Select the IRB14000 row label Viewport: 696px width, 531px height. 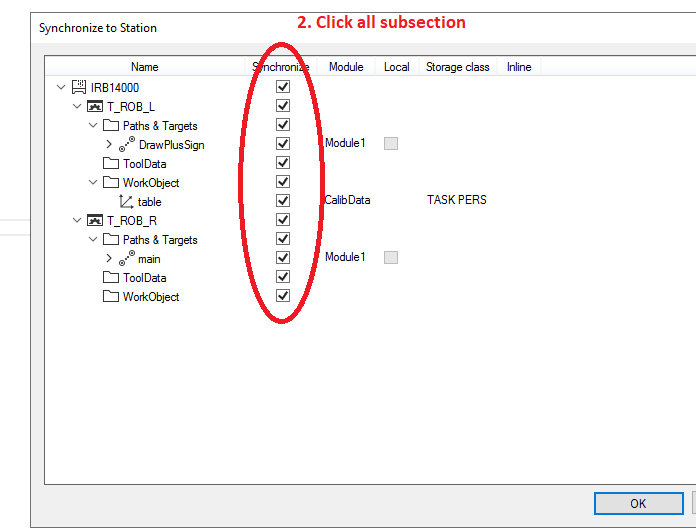click(115, 87)
